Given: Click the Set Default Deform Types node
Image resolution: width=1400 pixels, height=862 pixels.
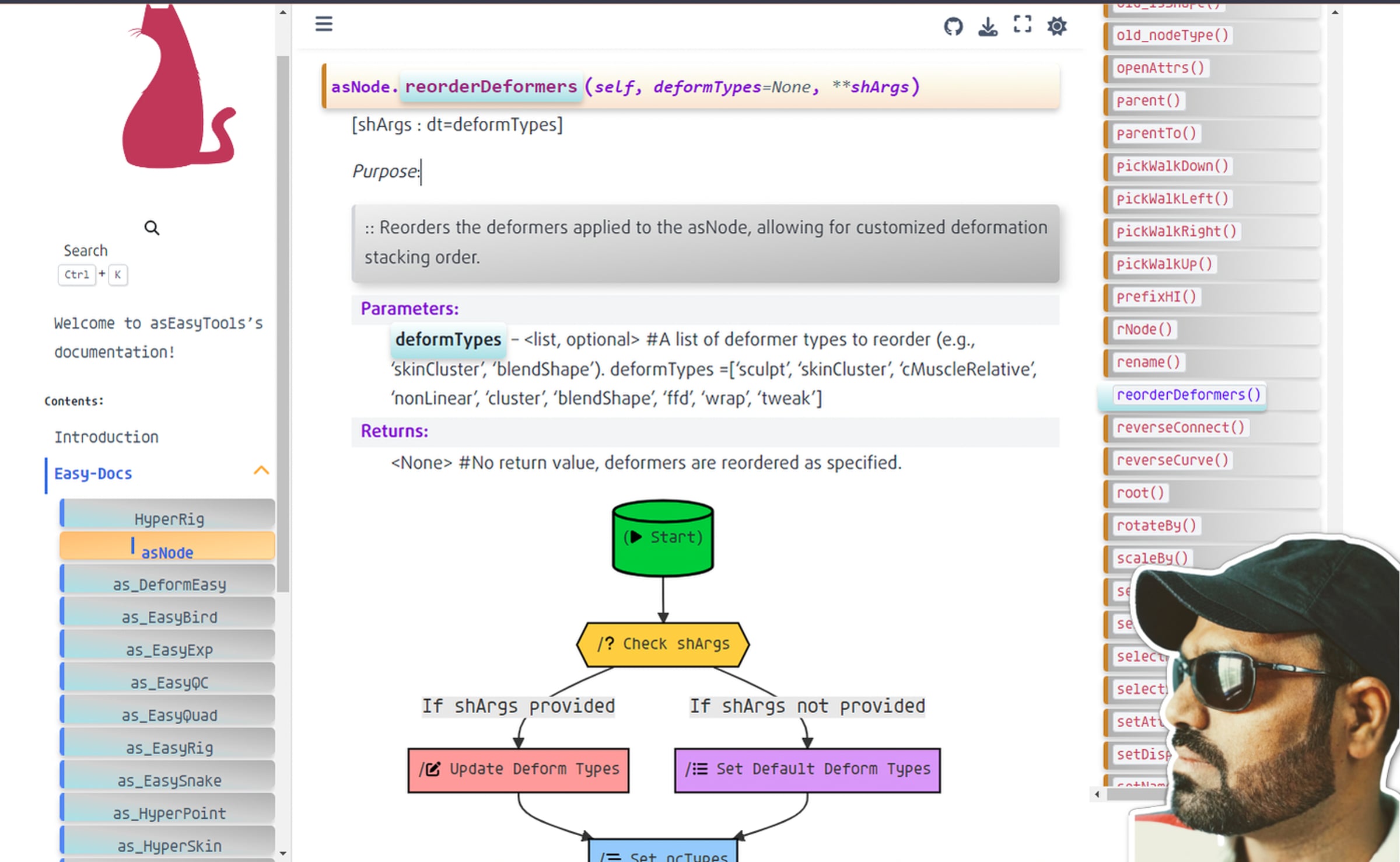Looking at the screenshot, I should tap(807, 769).
